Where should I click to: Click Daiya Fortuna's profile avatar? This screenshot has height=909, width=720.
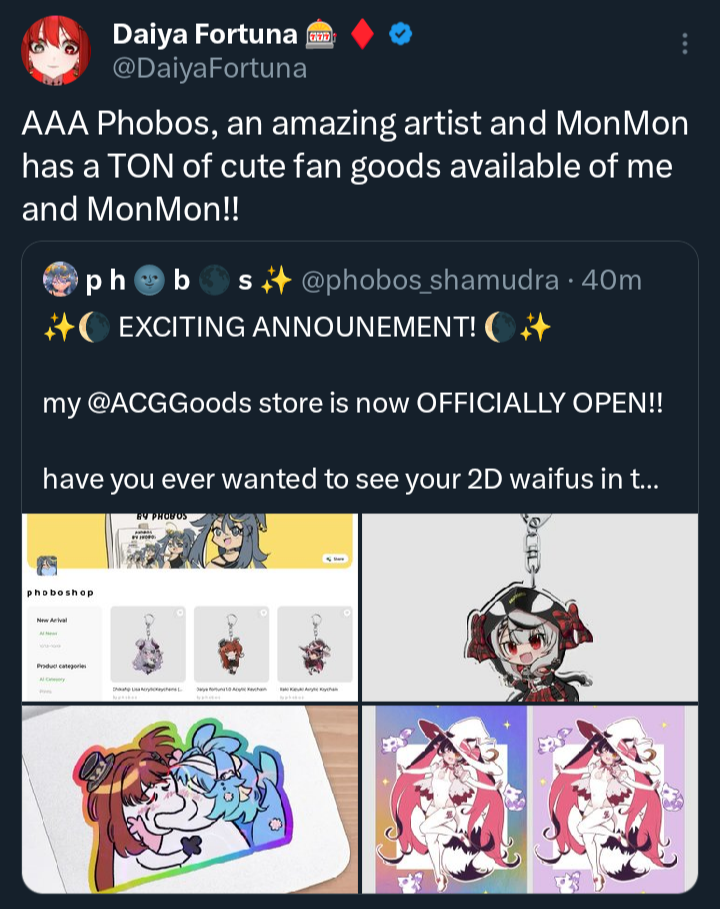pyautogui.click(x=56, y=50)
